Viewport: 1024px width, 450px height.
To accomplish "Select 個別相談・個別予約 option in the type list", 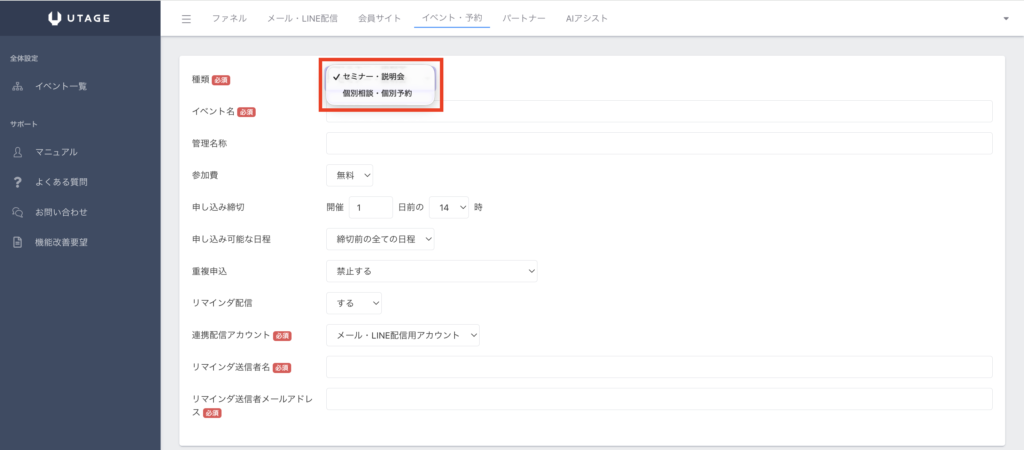I will 376,93.
